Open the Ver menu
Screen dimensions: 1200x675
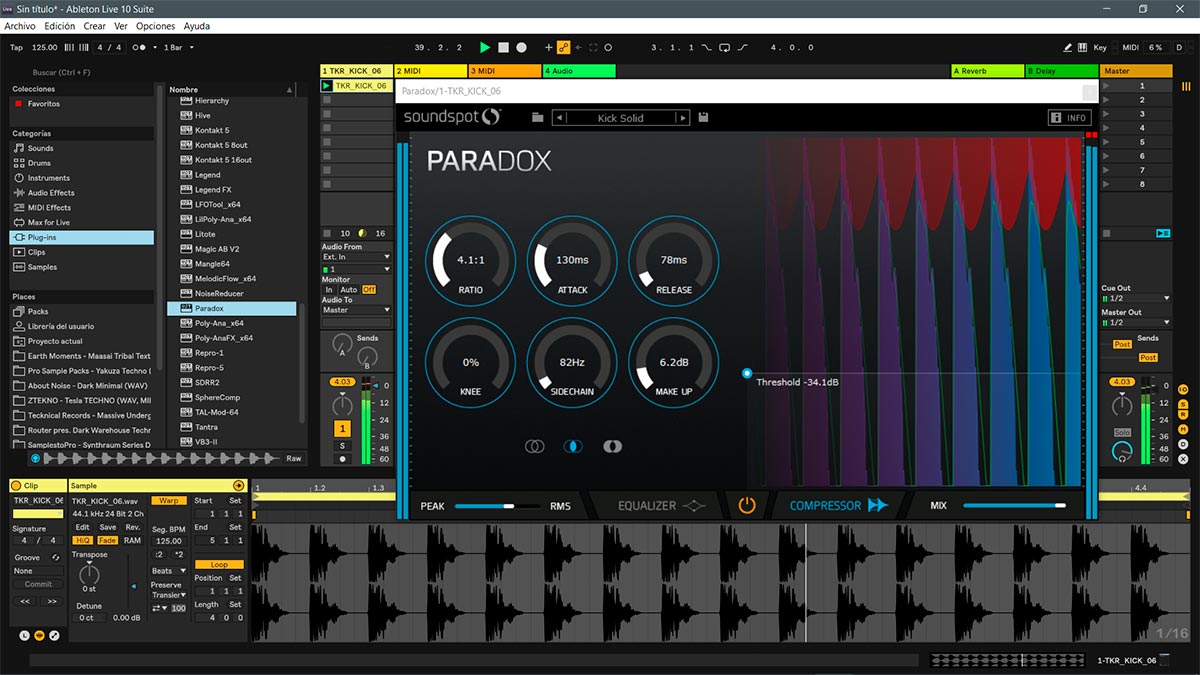pos(121,26)
